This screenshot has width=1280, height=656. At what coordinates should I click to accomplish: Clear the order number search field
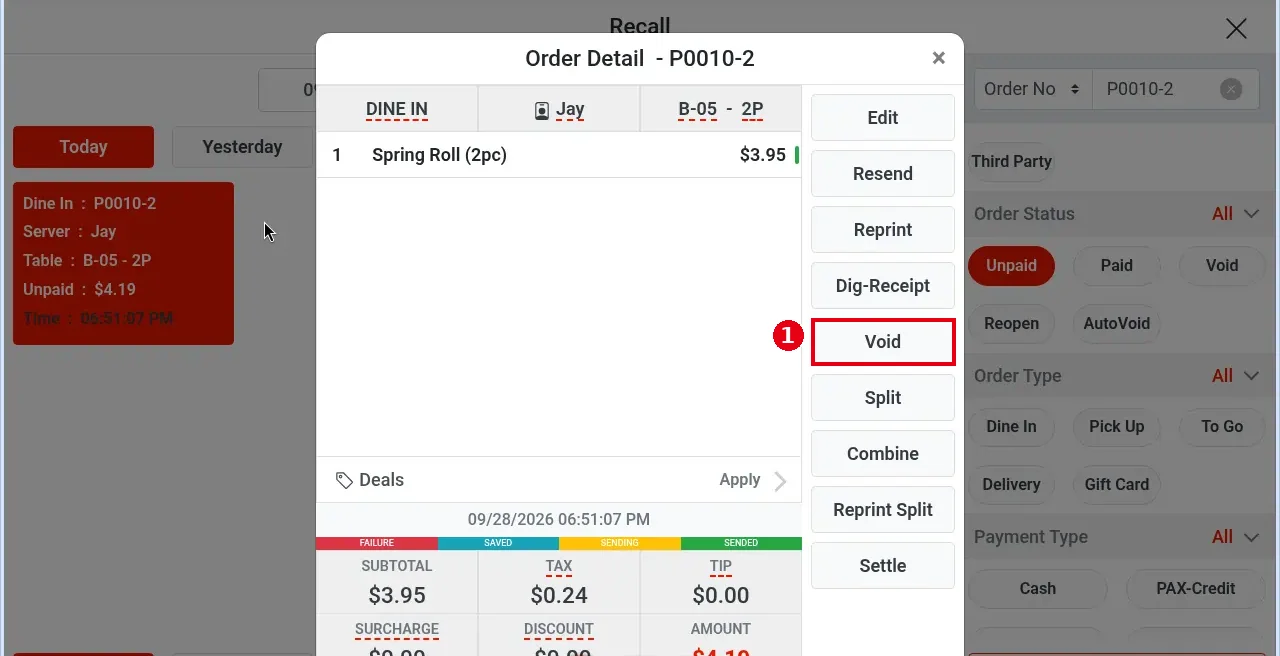1231,89
